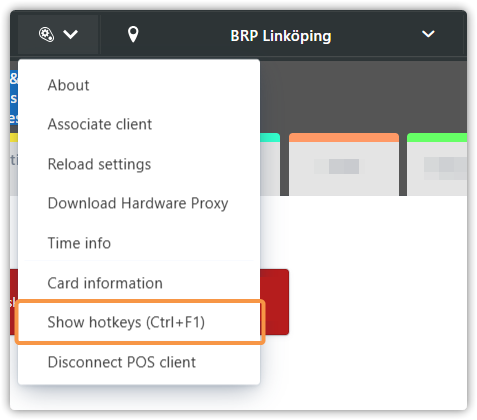This screenshot has width=477, height=420.
Task: Select the orange-topped product card
Action: click(x=344, y=164)
